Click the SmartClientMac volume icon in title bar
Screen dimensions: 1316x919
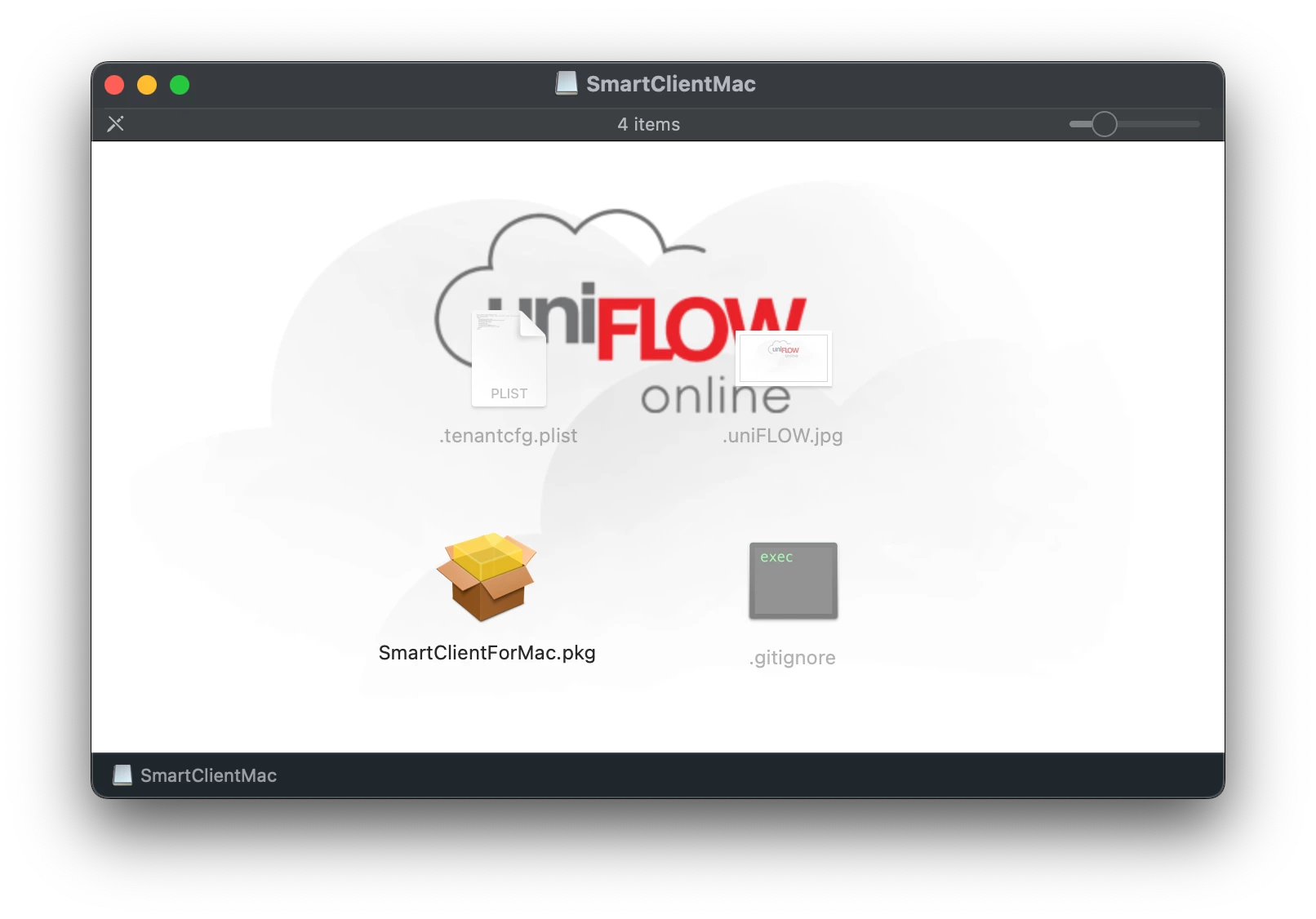[x=567, y=83]
